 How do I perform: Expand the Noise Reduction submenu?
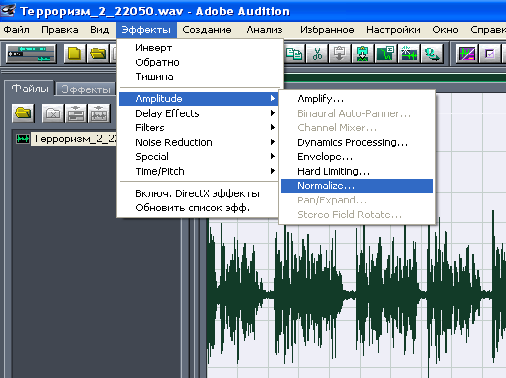[198, 142]
